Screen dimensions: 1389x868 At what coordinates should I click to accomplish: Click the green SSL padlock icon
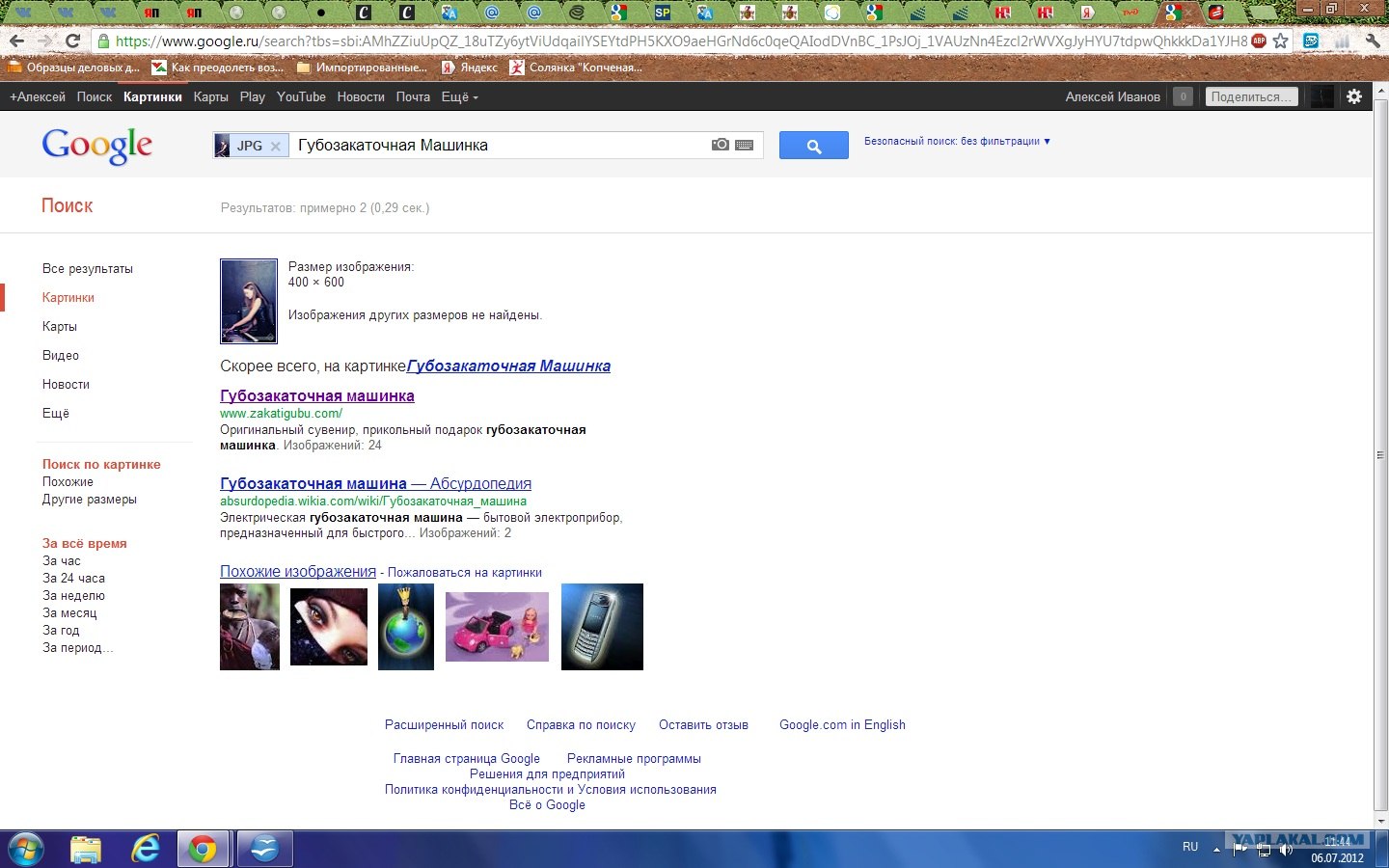click(103, 41)
